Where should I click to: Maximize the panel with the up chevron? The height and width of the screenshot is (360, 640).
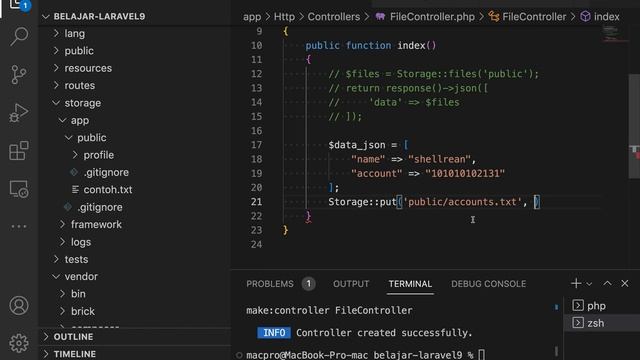point(607,283)
